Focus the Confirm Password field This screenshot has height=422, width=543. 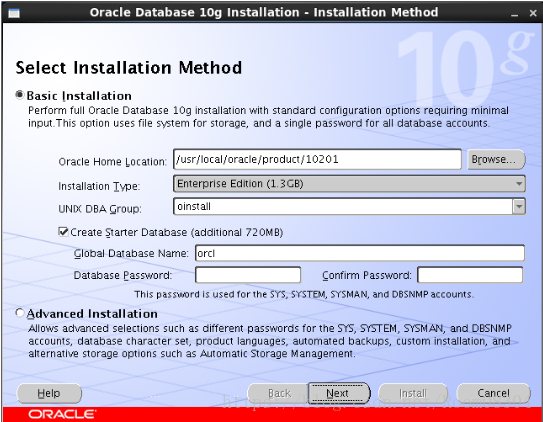tap(470, 275)
